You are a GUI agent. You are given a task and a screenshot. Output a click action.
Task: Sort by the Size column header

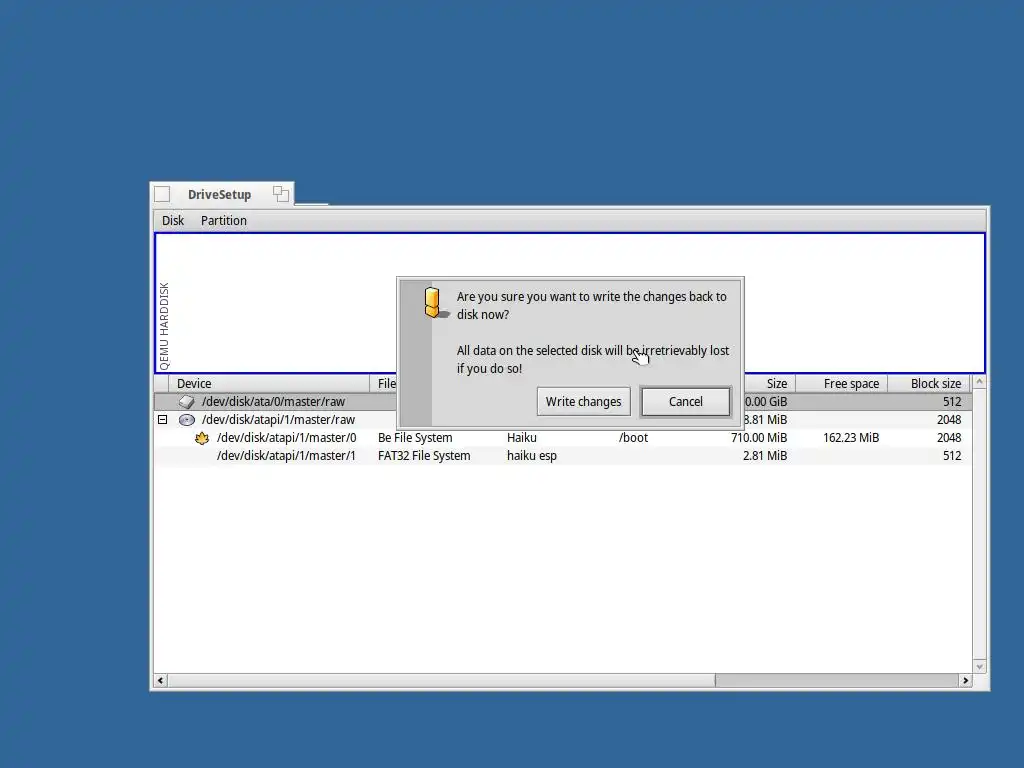point(769,383)
